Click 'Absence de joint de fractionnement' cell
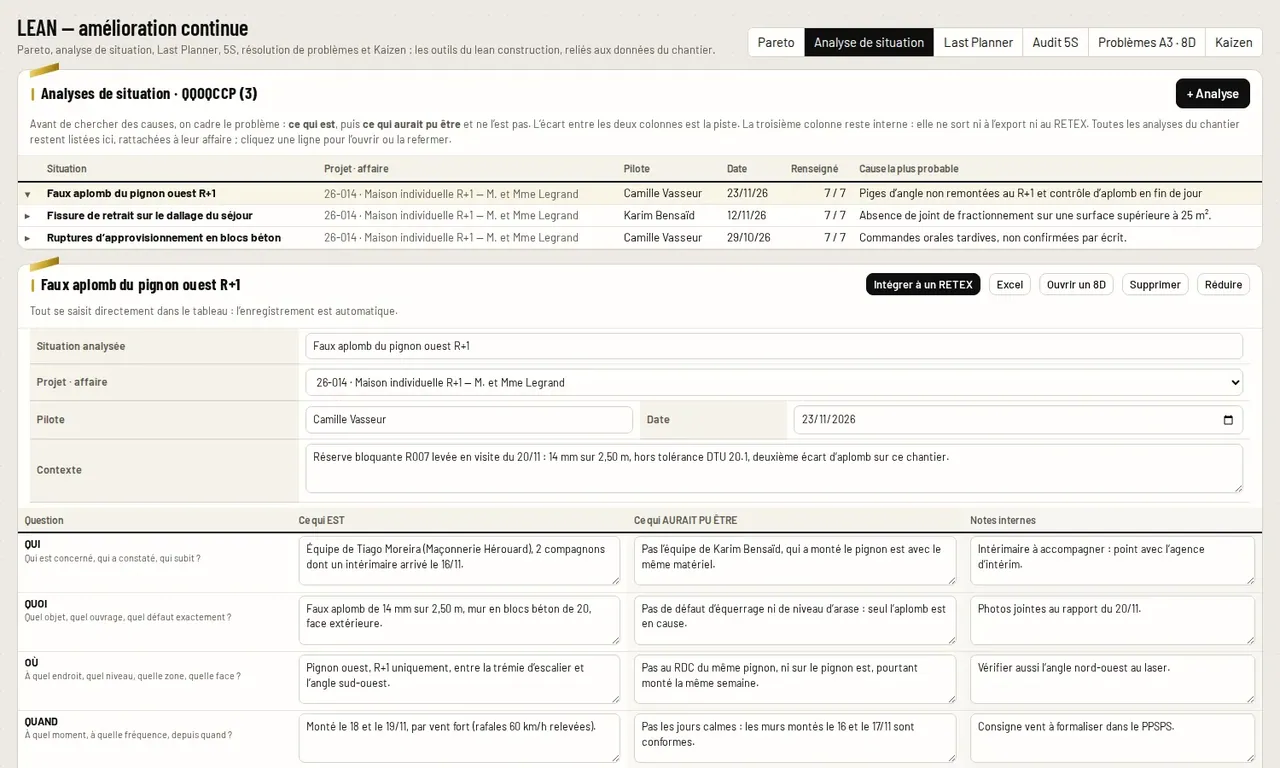 [x=1035, y=215]
